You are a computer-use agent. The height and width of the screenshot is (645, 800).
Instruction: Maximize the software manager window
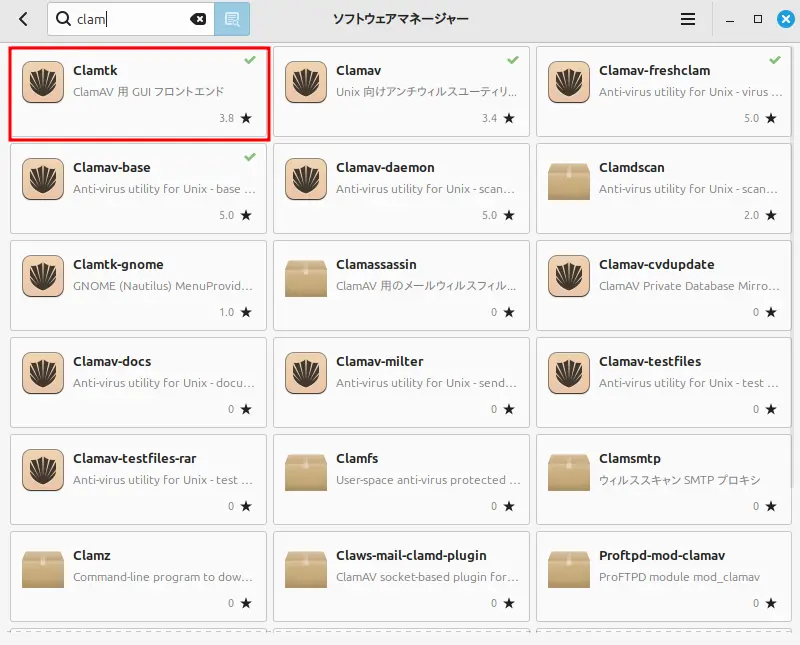pyautogui.click(x=758, y=19)
